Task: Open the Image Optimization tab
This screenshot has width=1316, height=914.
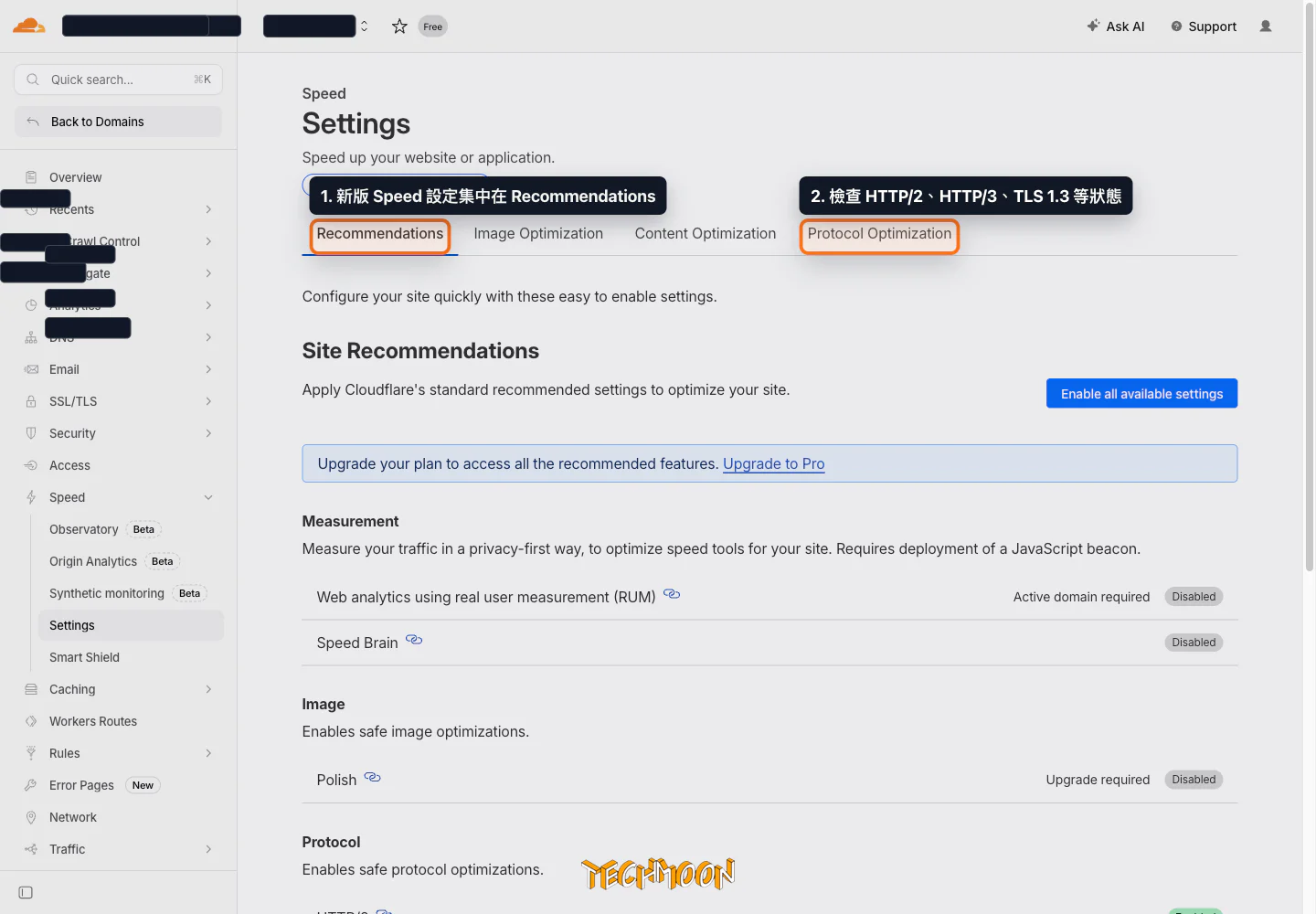Action: click(538, 234)
